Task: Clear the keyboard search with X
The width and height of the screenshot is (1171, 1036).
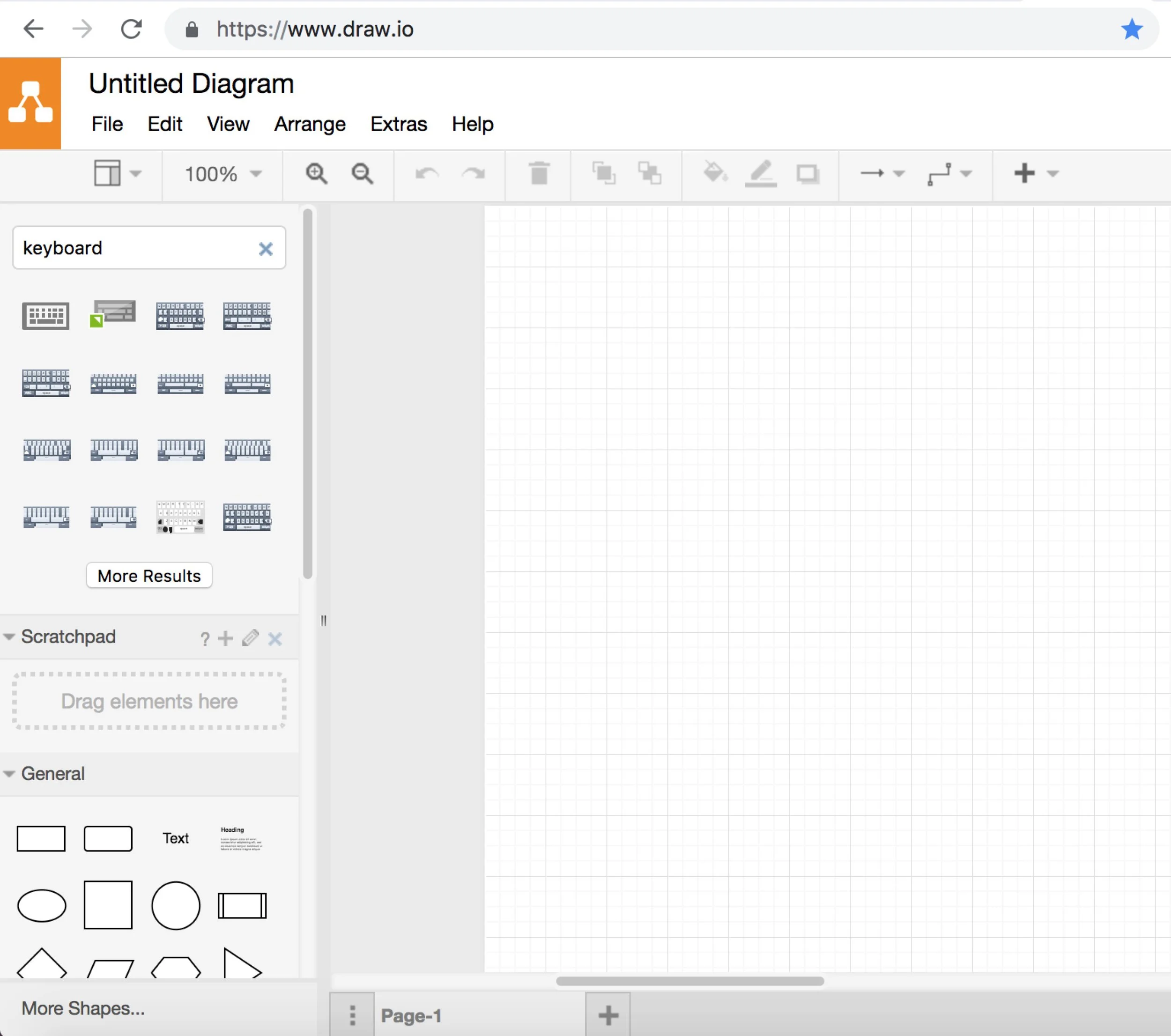Action: click(x=265, y=249)
